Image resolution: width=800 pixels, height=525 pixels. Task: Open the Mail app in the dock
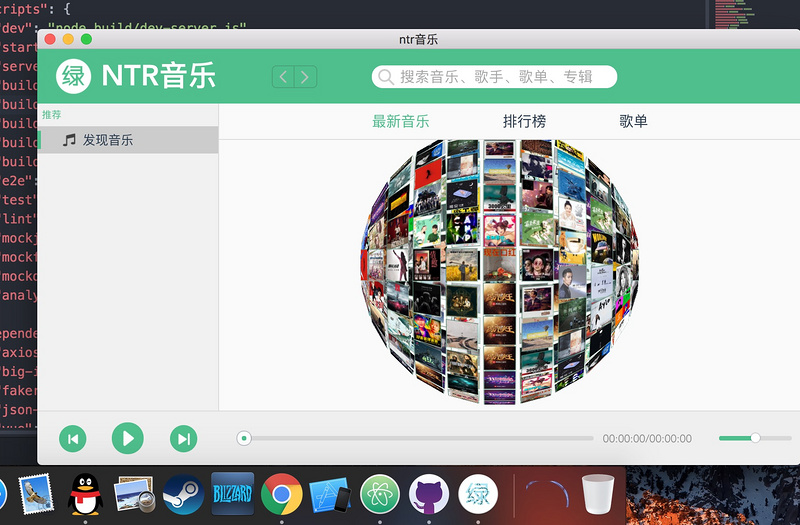tap(36, 494)
